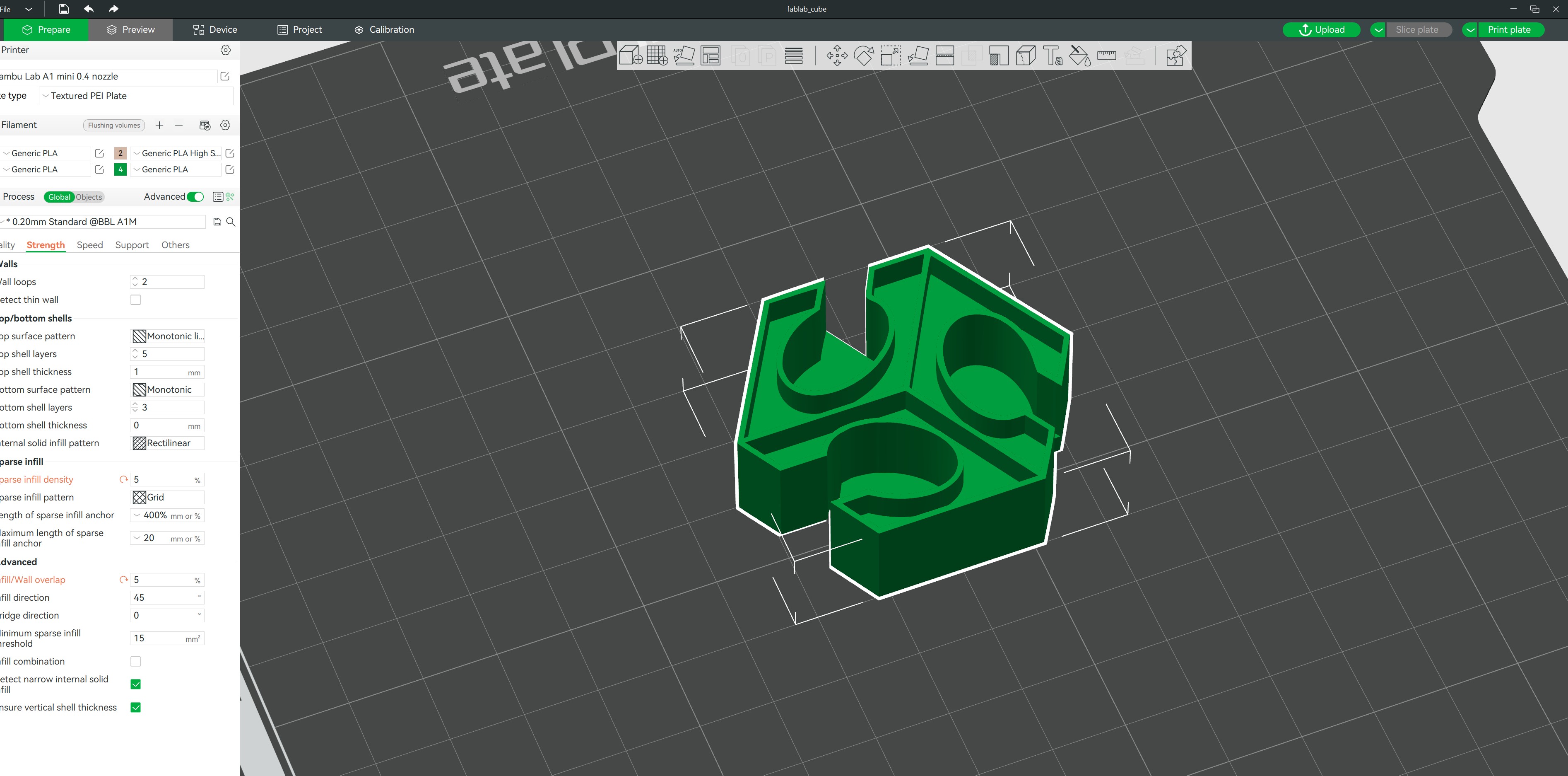
Task: Switch to the Prepare tab
Action: pos(46,30)
